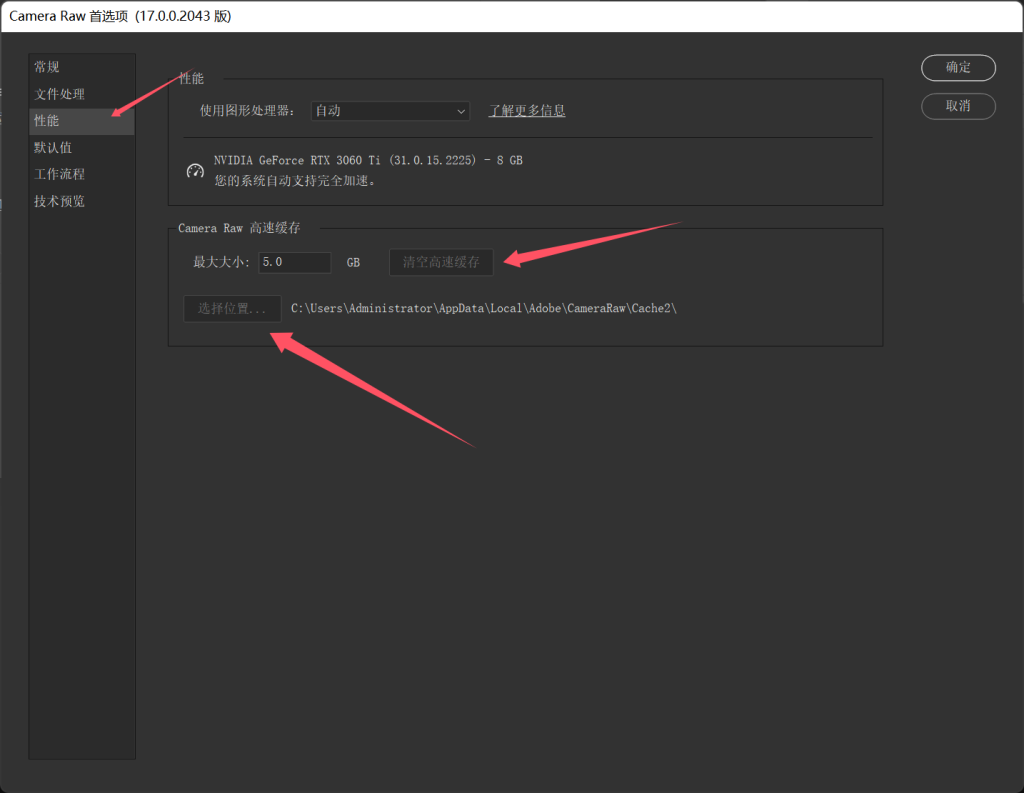
Task: Open the 常规 preferences section
Action: [47, 67]
